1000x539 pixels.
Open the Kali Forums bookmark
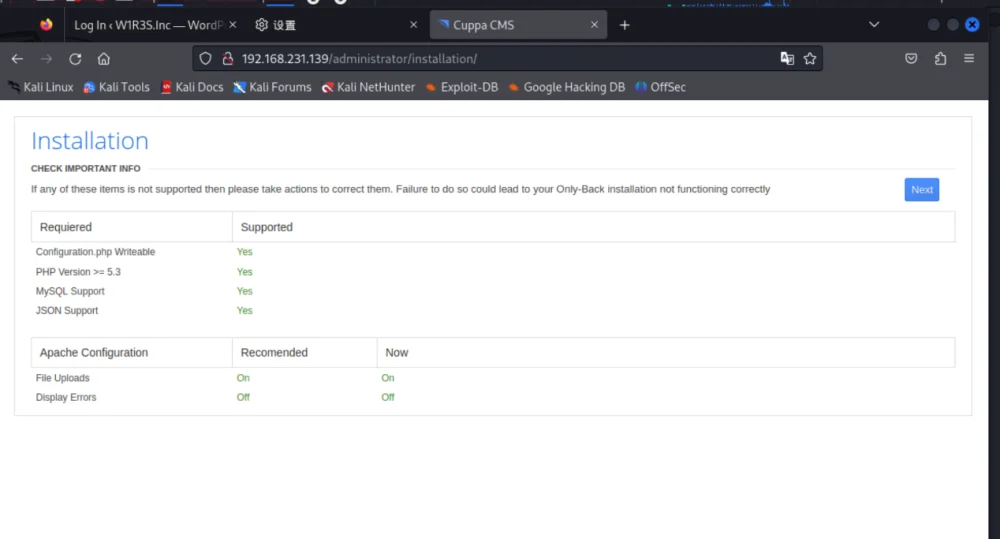point(272,87)
